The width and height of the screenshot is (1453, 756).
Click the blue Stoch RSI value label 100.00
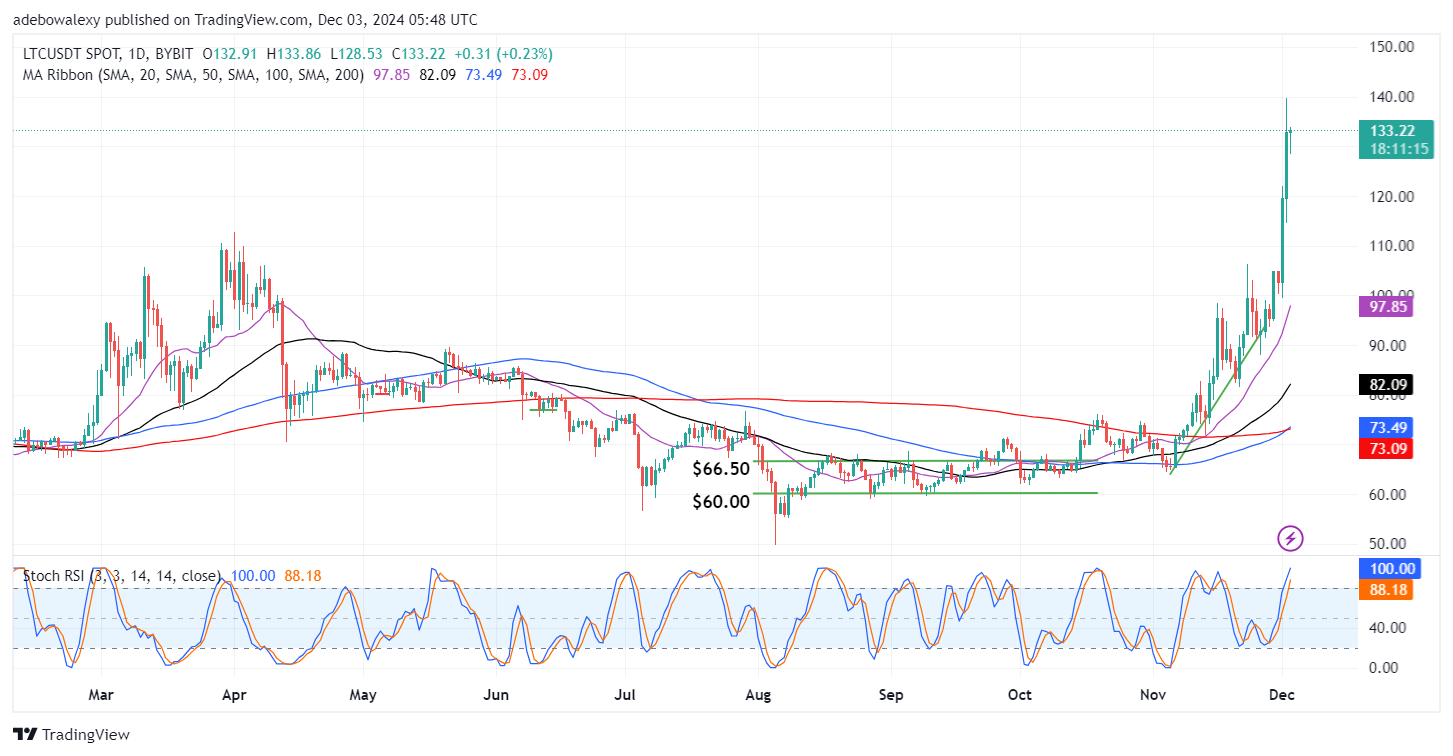(1392, 571)
